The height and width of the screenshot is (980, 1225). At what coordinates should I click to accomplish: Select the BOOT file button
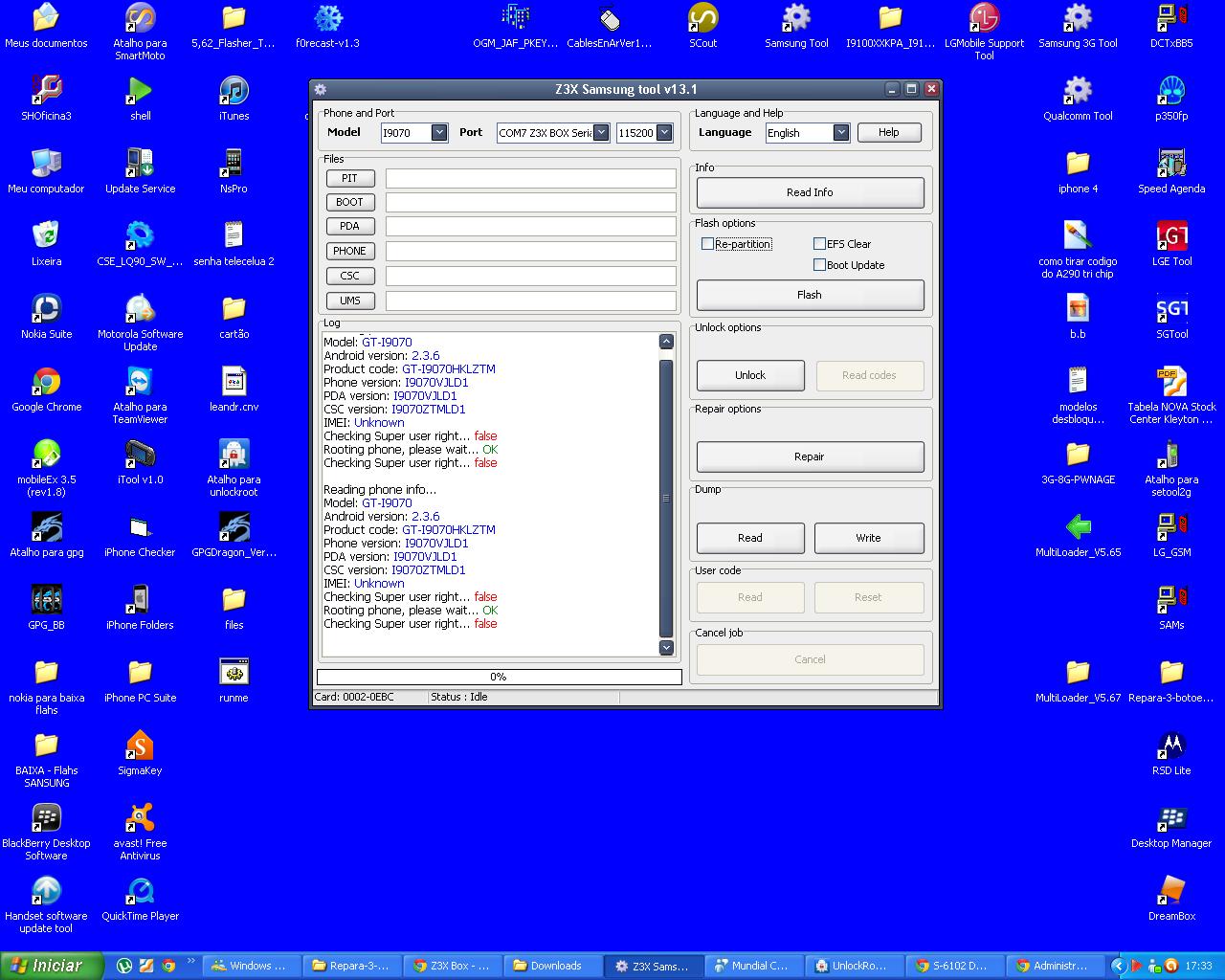pyautogui.click(x=350, y=202)
